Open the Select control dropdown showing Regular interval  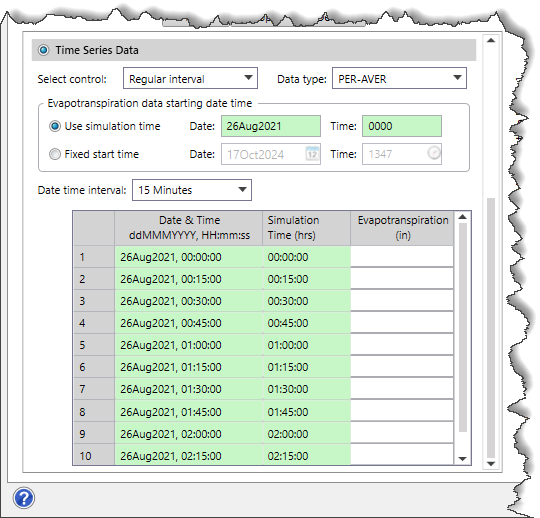(x=190, y=78)
